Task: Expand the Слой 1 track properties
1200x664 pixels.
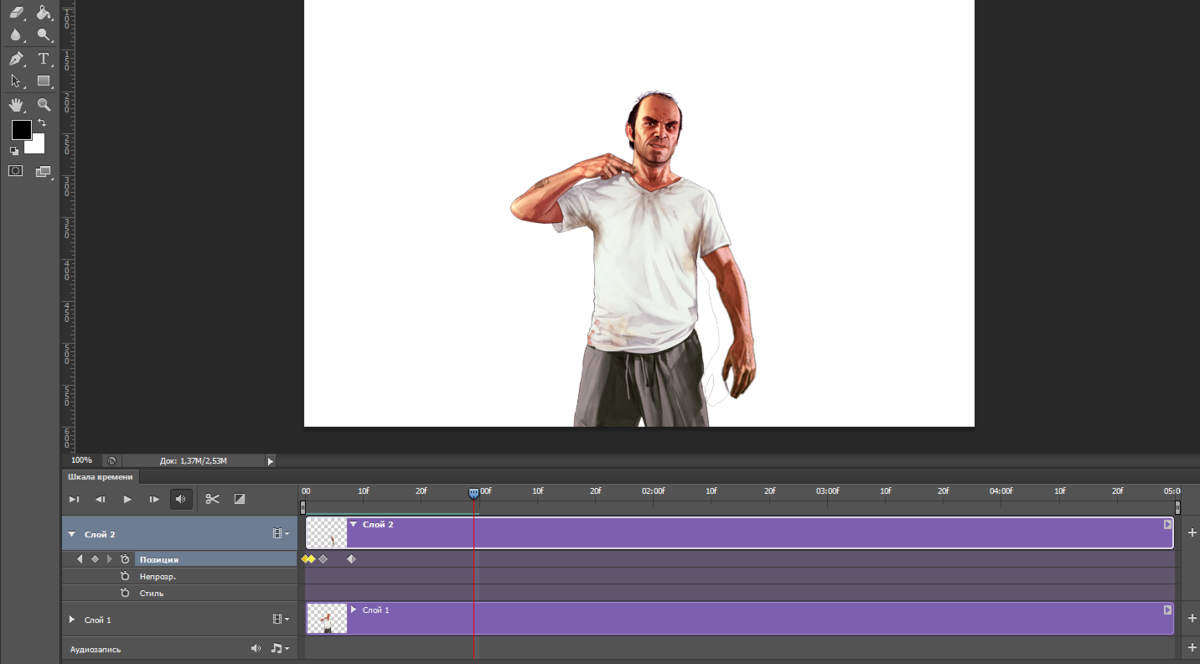Action: coord(72,620)
